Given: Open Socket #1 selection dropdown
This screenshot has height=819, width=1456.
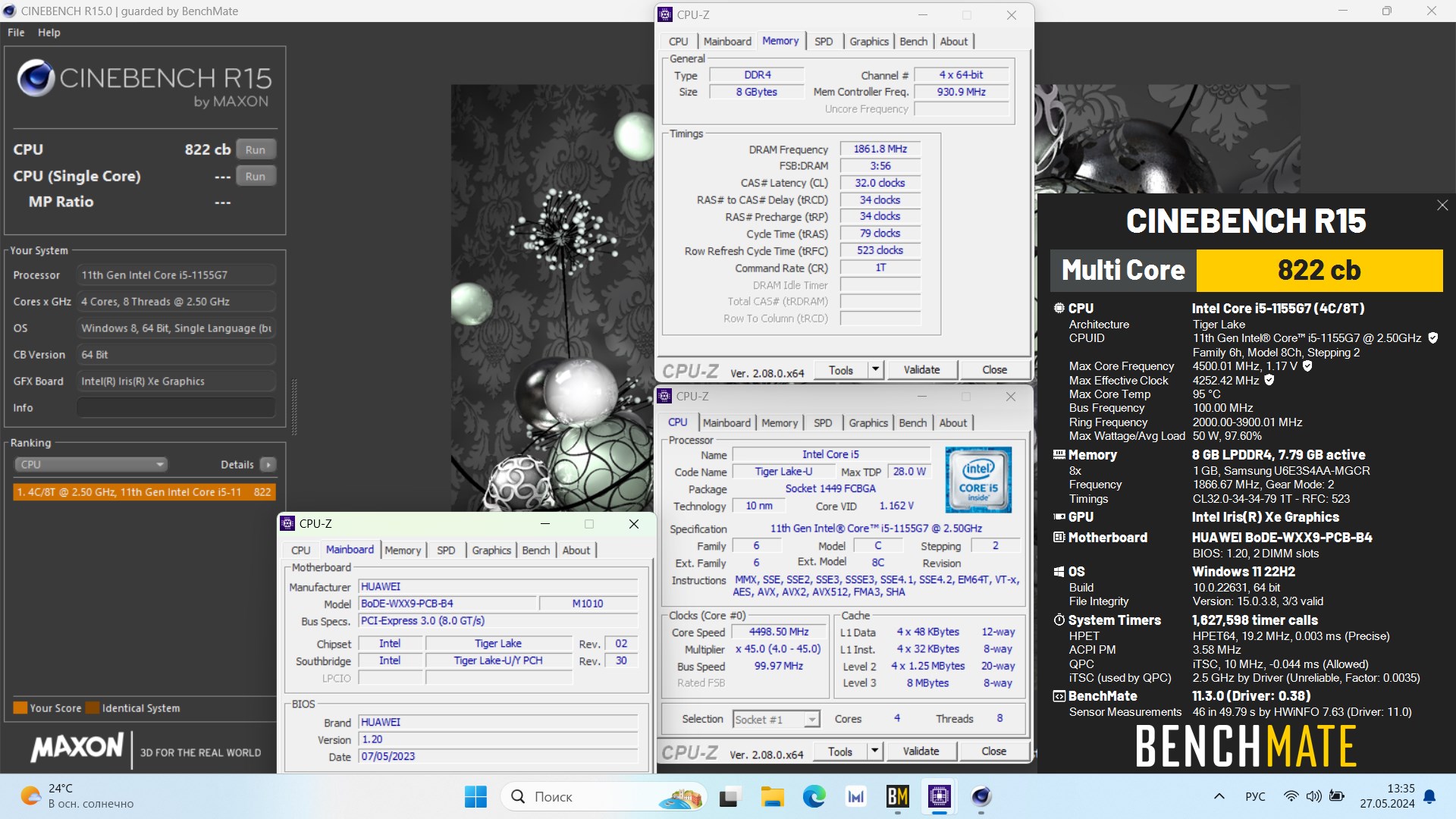Looking at the screenshot, I should pyautogui.click(x=777, y=719).
